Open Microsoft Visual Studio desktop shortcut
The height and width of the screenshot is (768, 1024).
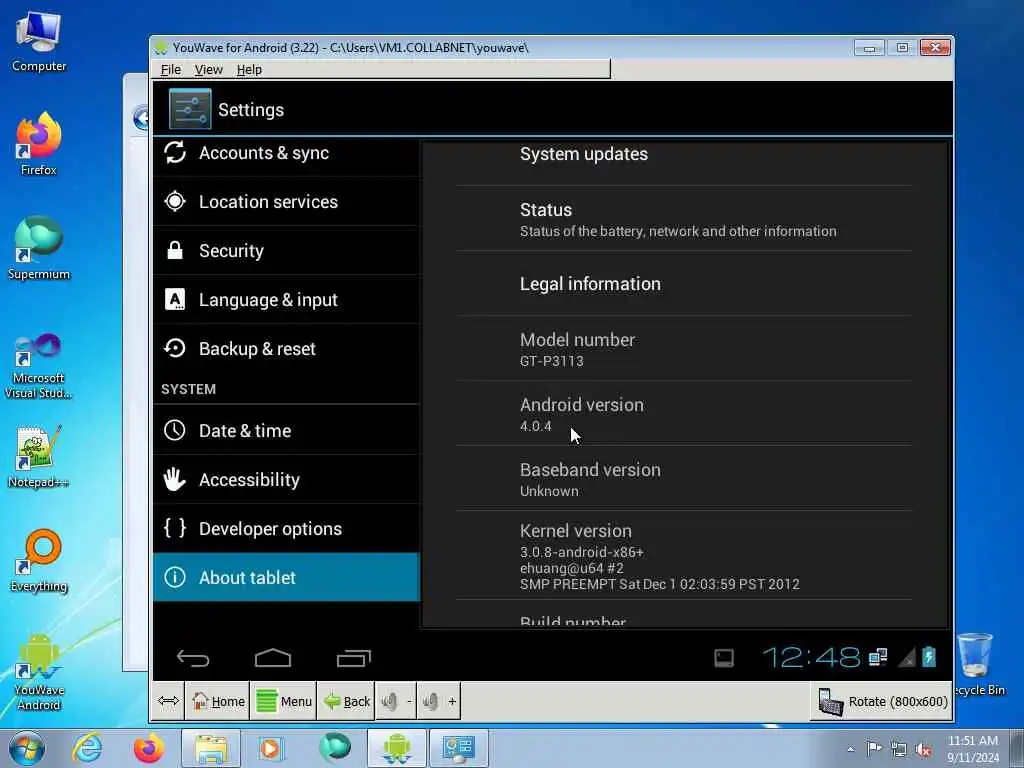click(39, 366)
